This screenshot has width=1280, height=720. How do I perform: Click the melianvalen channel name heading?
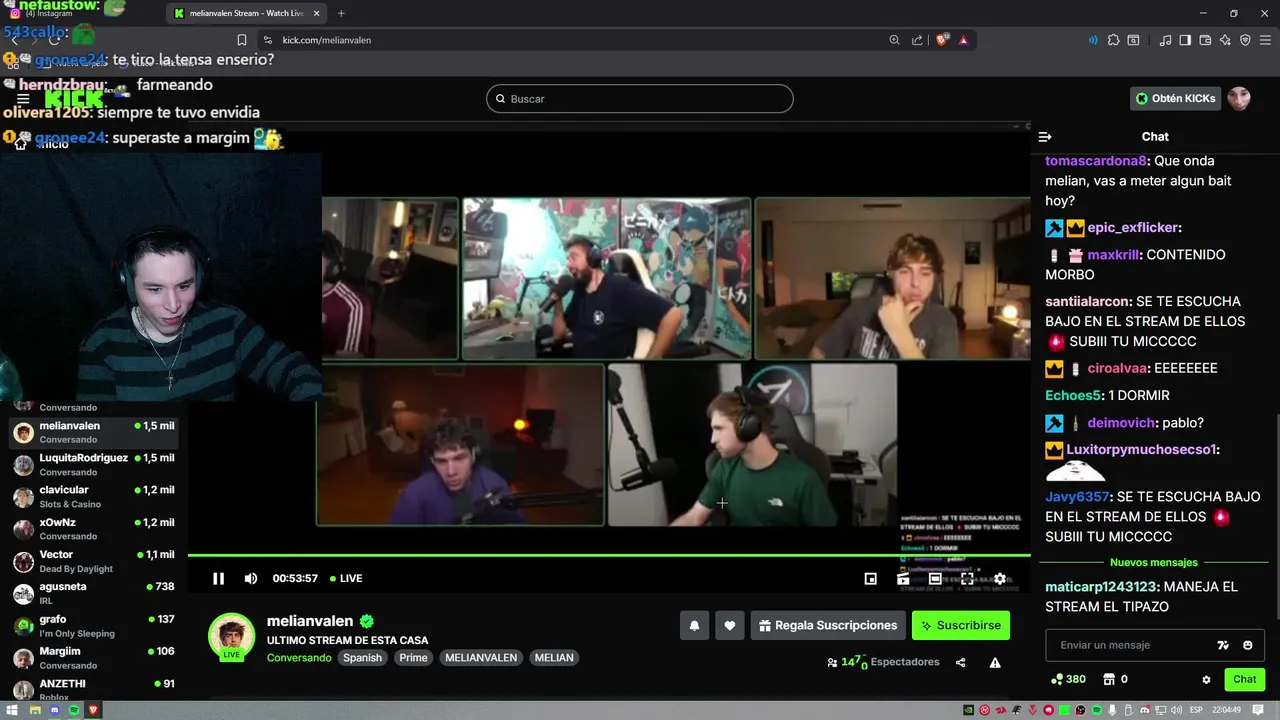coord(310,621)
